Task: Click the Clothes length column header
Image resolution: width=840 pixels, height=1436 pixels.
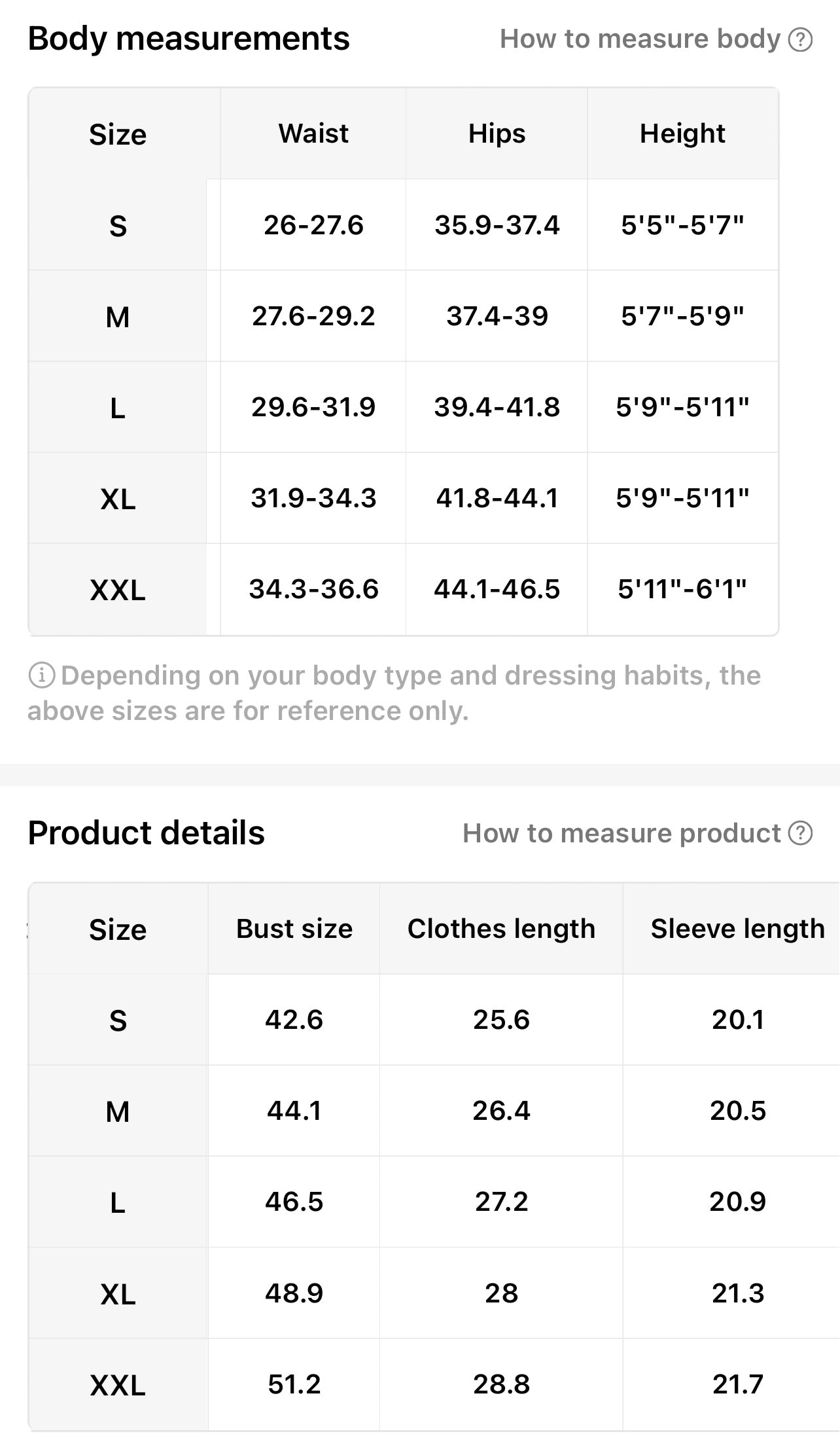Action: 501,929
